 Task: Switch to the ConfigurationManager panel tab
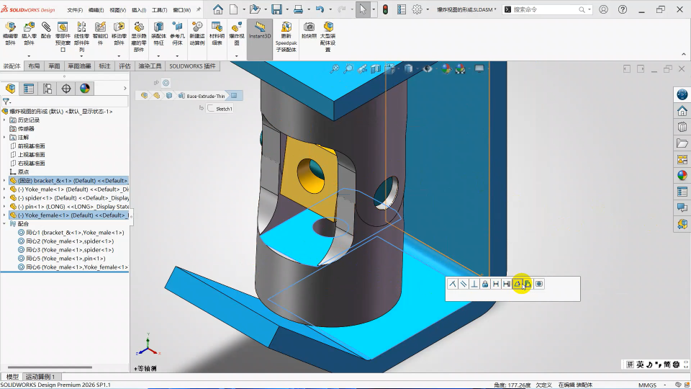[x=47, y=89]
